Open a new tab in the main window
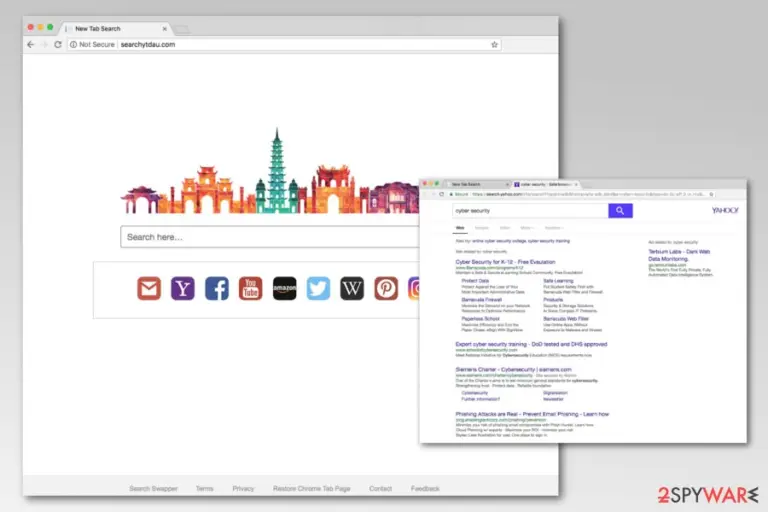 [x=182, y=29]
